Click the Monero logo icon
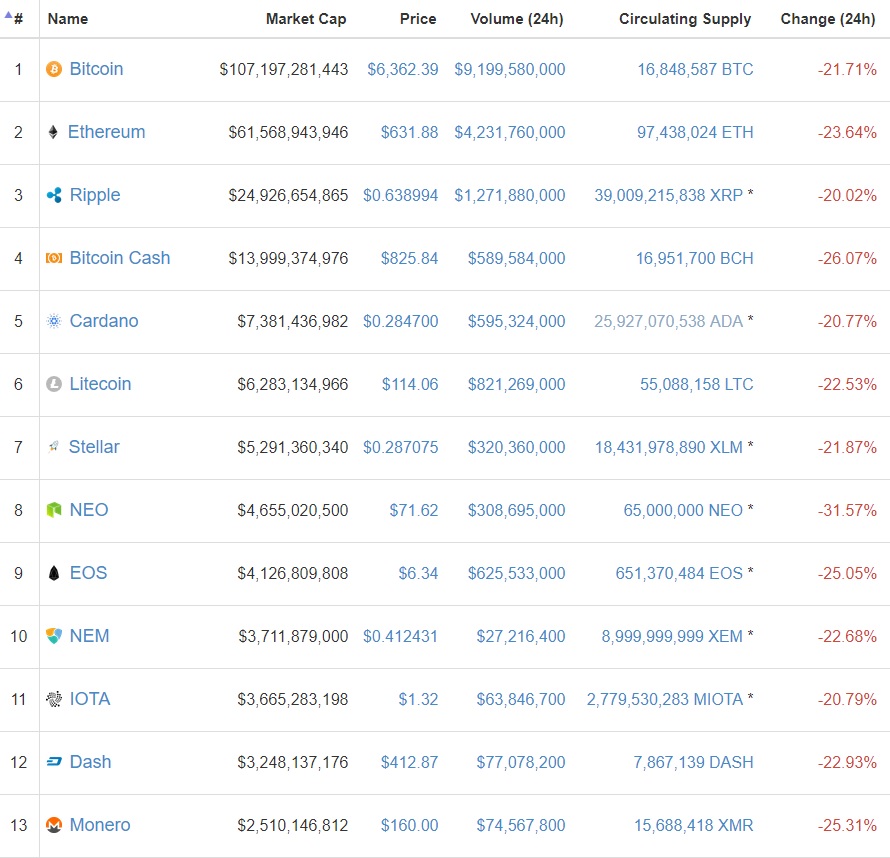The image size is (890, 858). click(54, 825)
